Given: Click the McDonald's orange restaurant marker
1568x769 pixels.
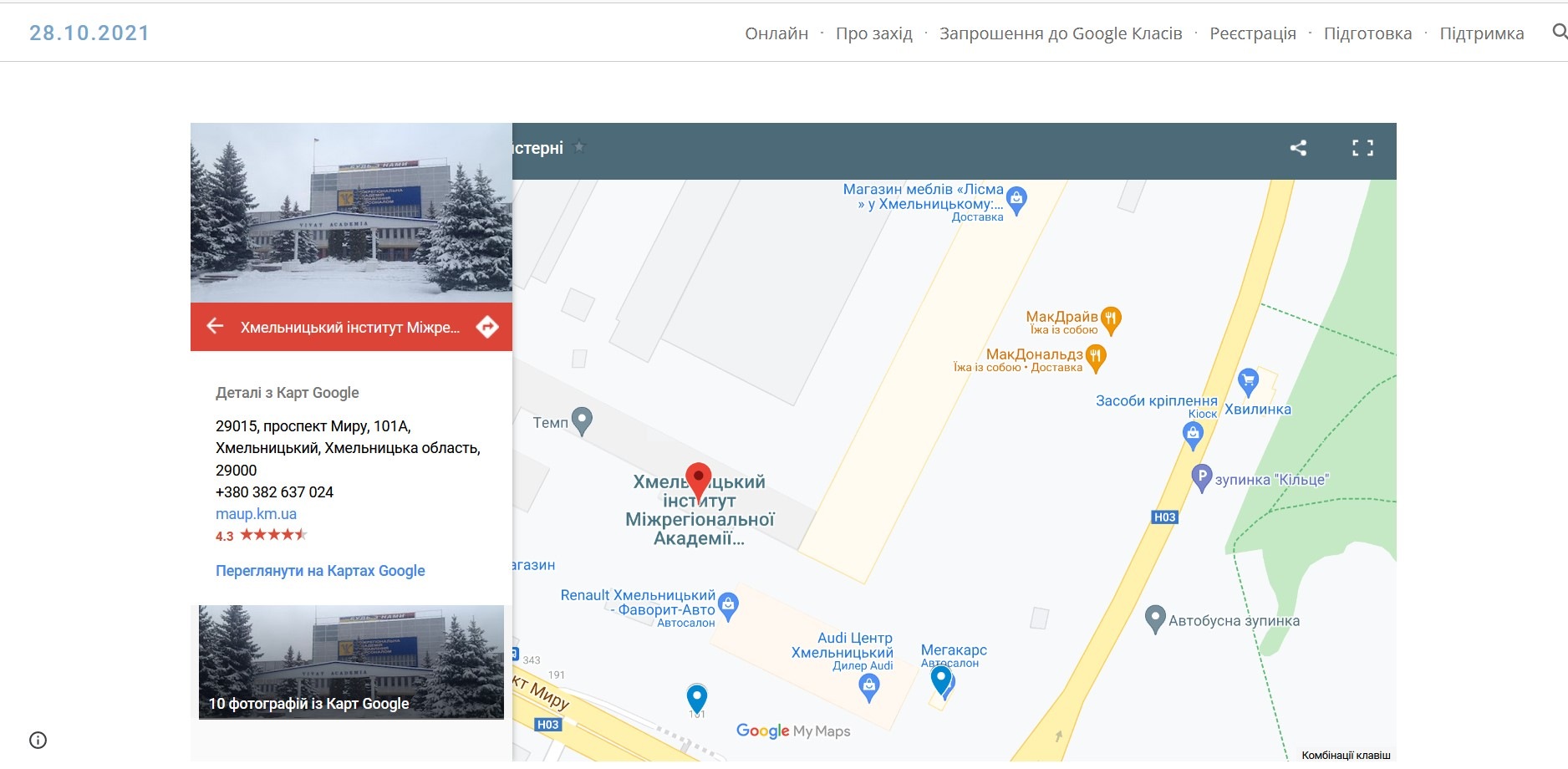Looking at the screenshot, I should 1095,357.
